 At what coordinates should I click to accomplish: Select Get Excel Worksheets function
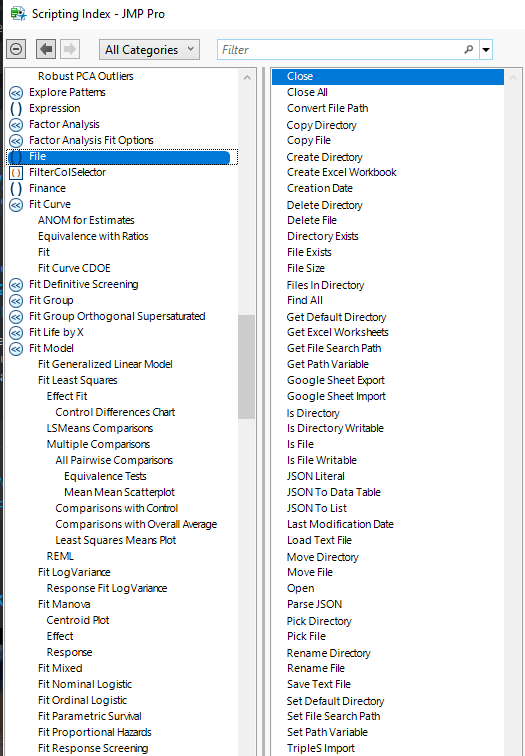[337, 332]
